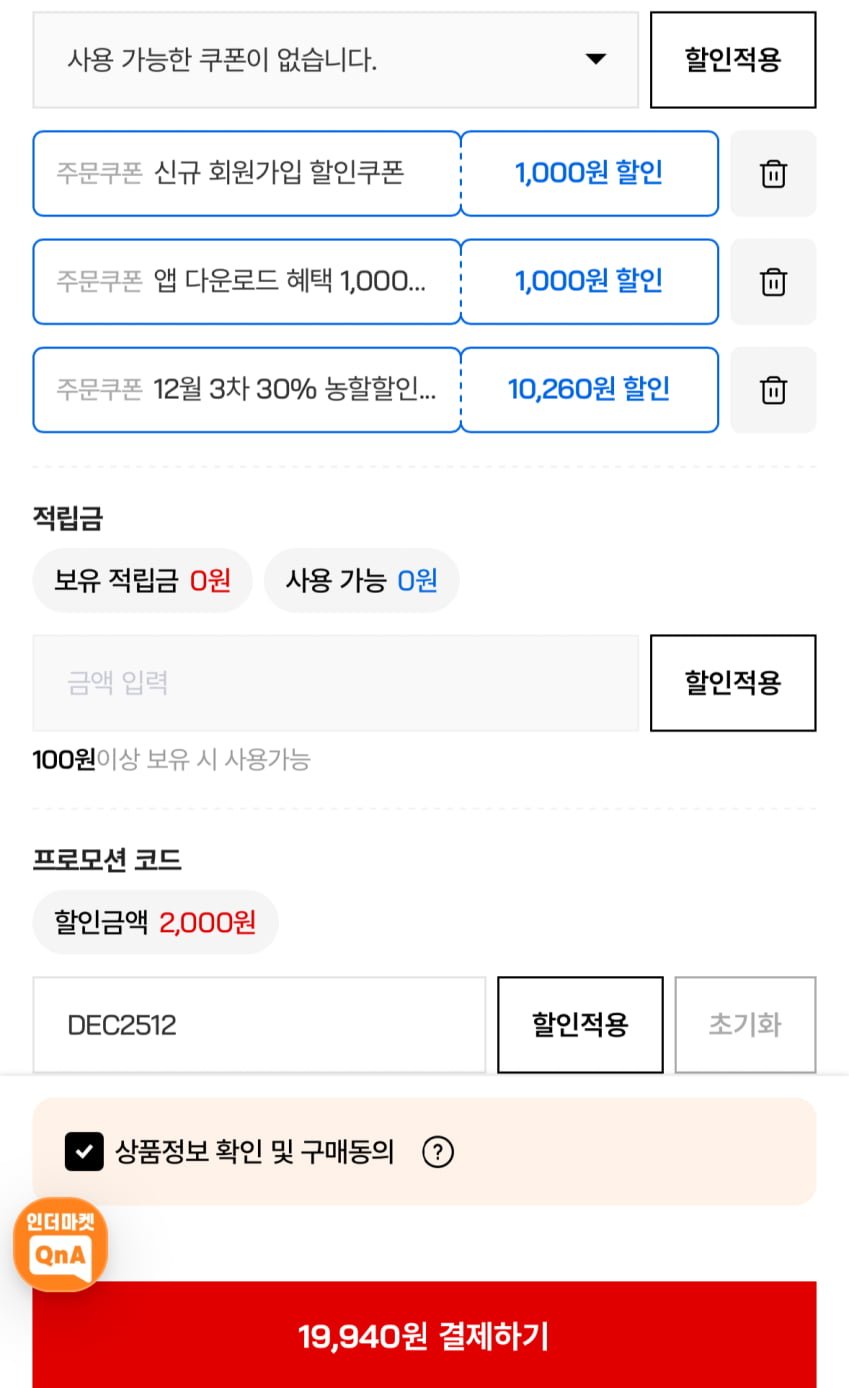Delete the 신규 회원가입 할인쿠폰 coupon

[x=773, y=174]
